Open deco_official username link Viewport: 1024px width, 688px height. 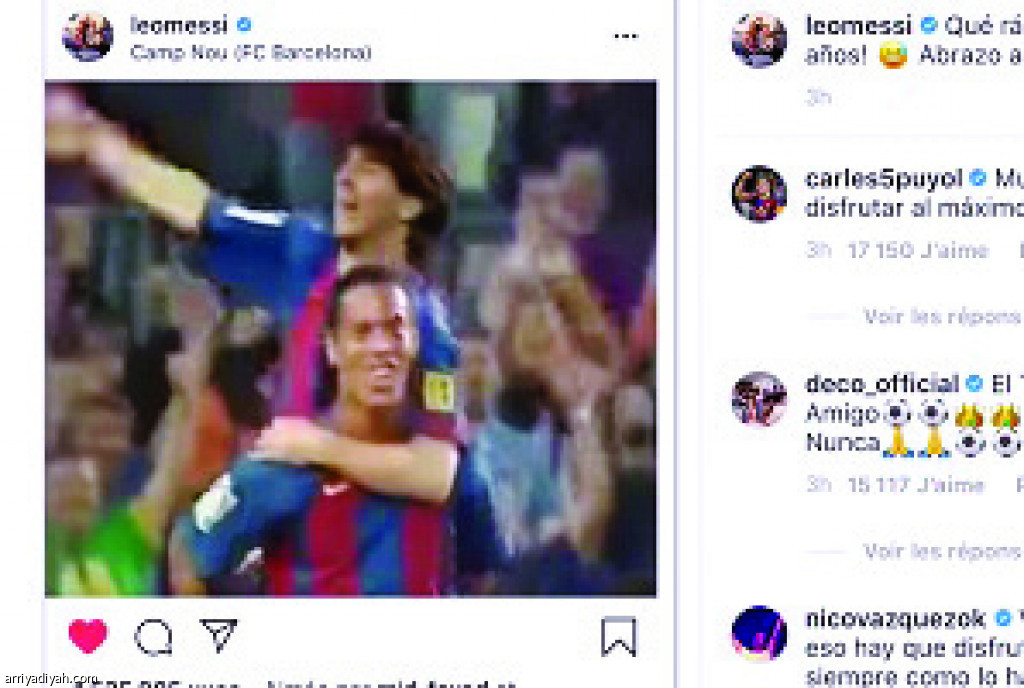click(x=882, y=383)
